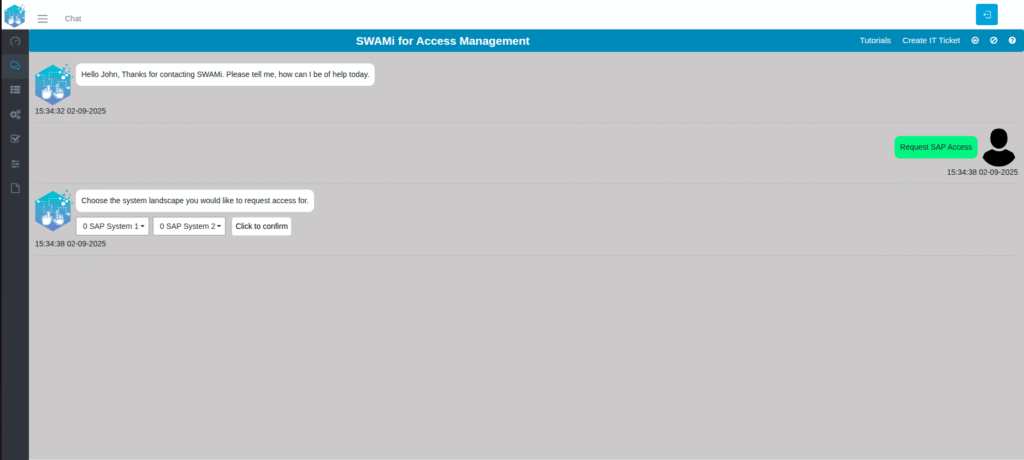Click the SWAMi logo at top left
Image resolution: width=1024 pixels, height=460 pixels.
14,15
